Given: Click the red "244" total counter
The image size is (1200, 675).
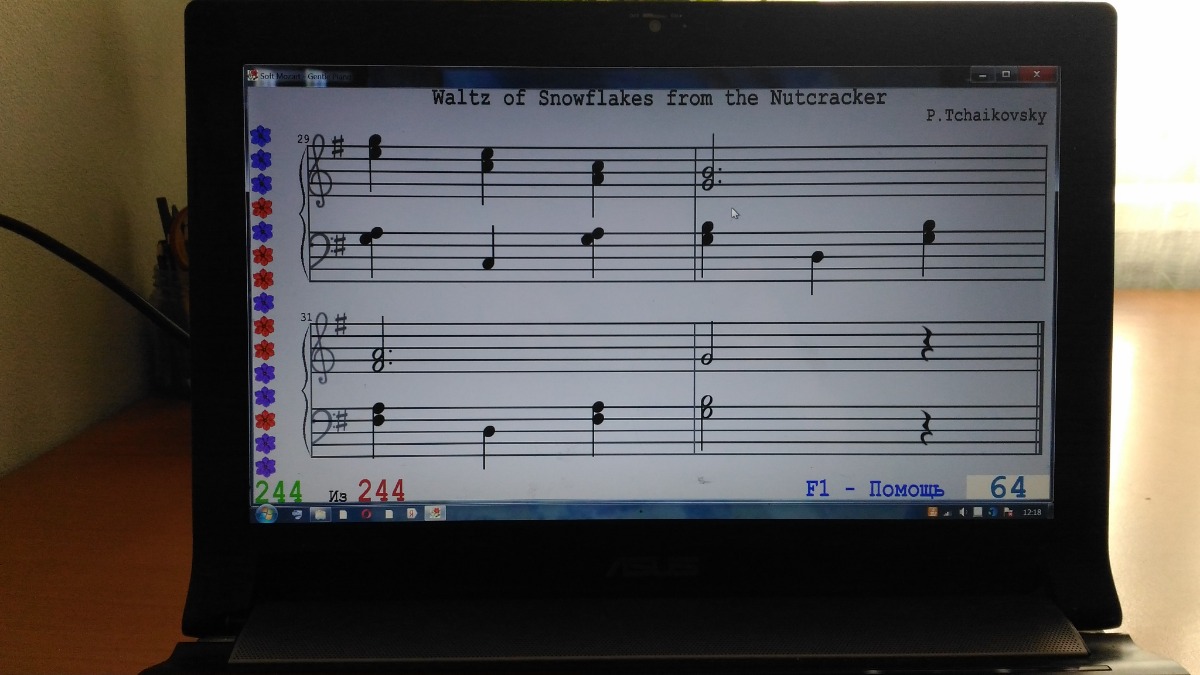Looking at the screenshot, I should pyautogui.click(x=382, y=490).
